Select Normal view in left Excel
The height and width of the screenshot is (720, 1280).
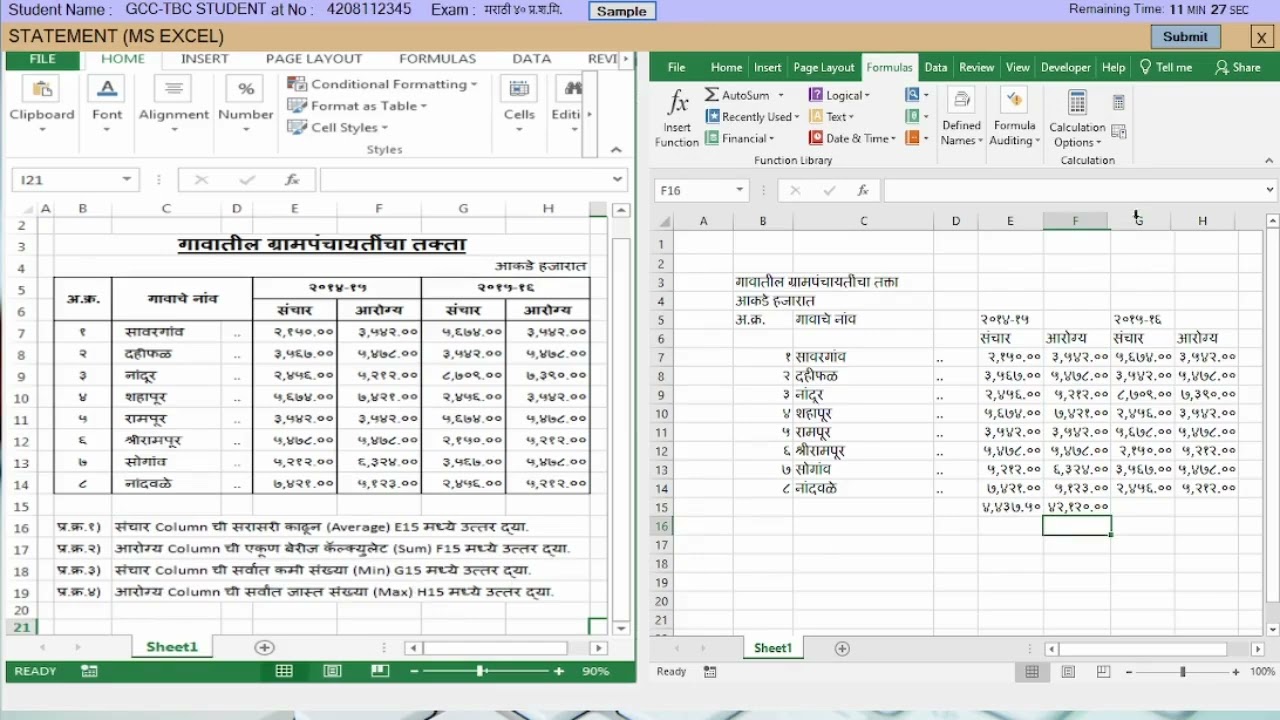tap(284, 671)
